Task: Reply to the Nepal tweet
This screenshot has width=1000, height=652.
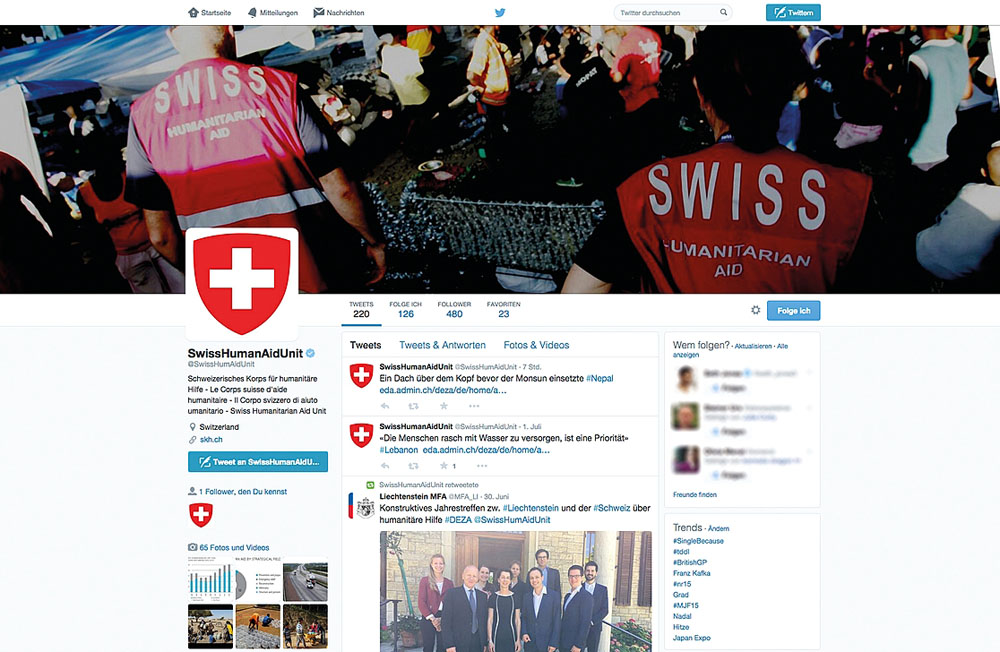Action: [385, 406]
